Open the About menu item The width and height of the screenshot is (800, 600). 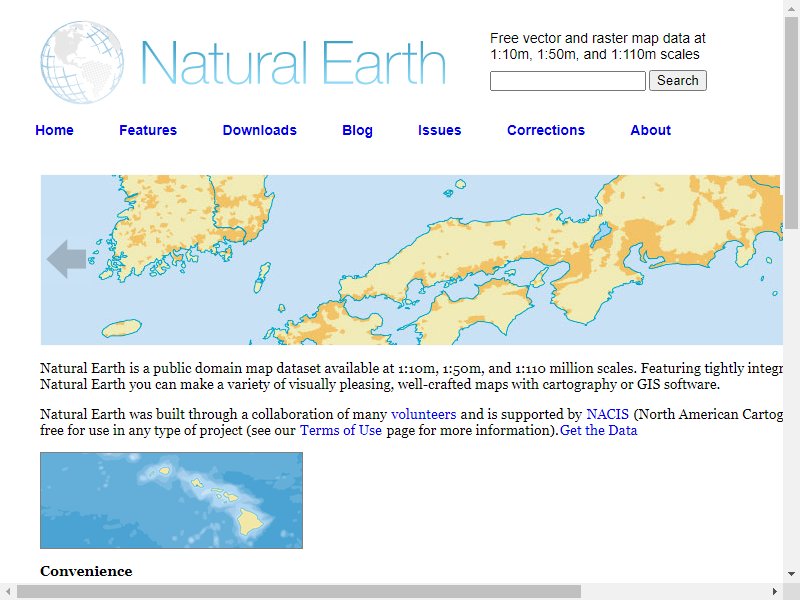(x=651, y=130)
